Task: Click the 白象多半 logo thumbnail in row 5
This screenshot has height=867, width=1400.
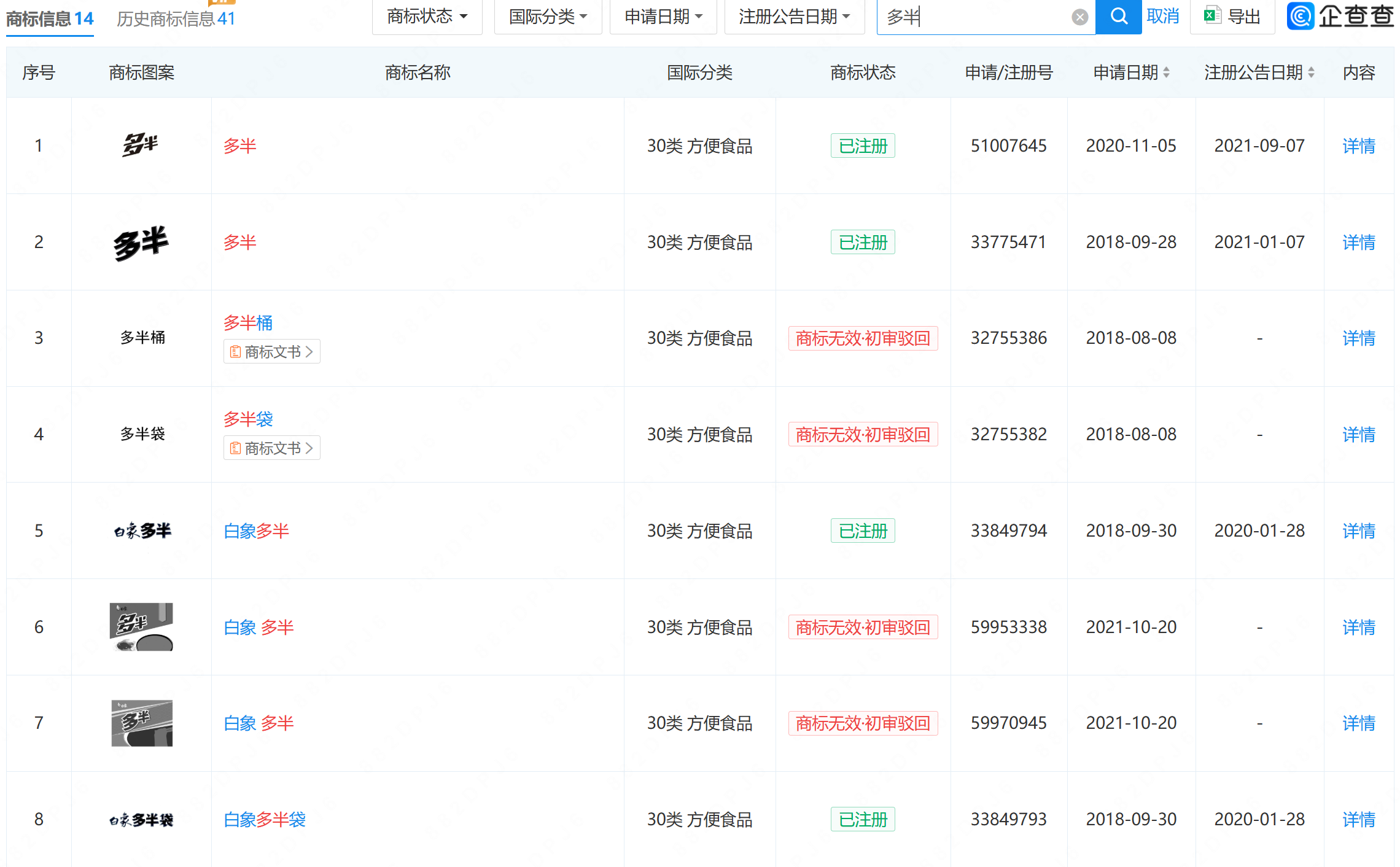Action: pos(142,531)
